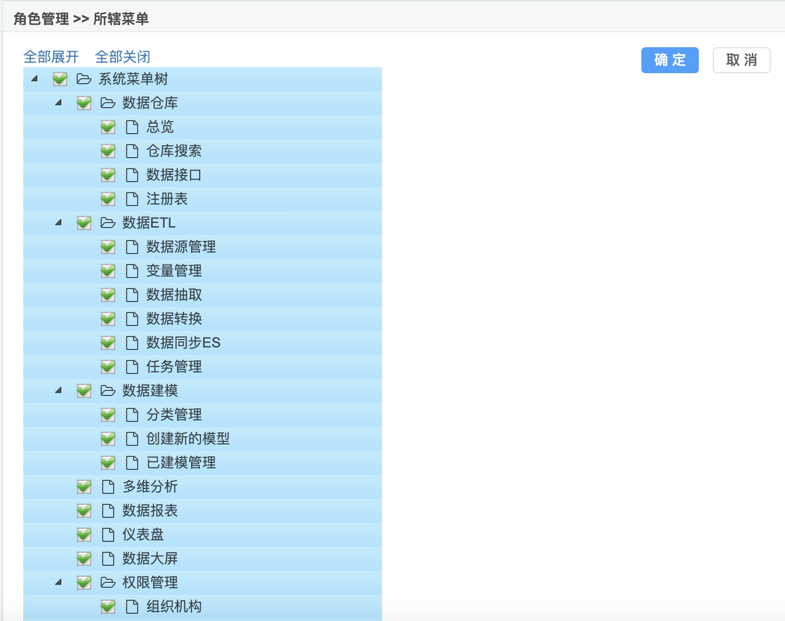Collapse the root 系统菜单树 arrow
The image size is (785, 621).
click(x=34, y=79)
